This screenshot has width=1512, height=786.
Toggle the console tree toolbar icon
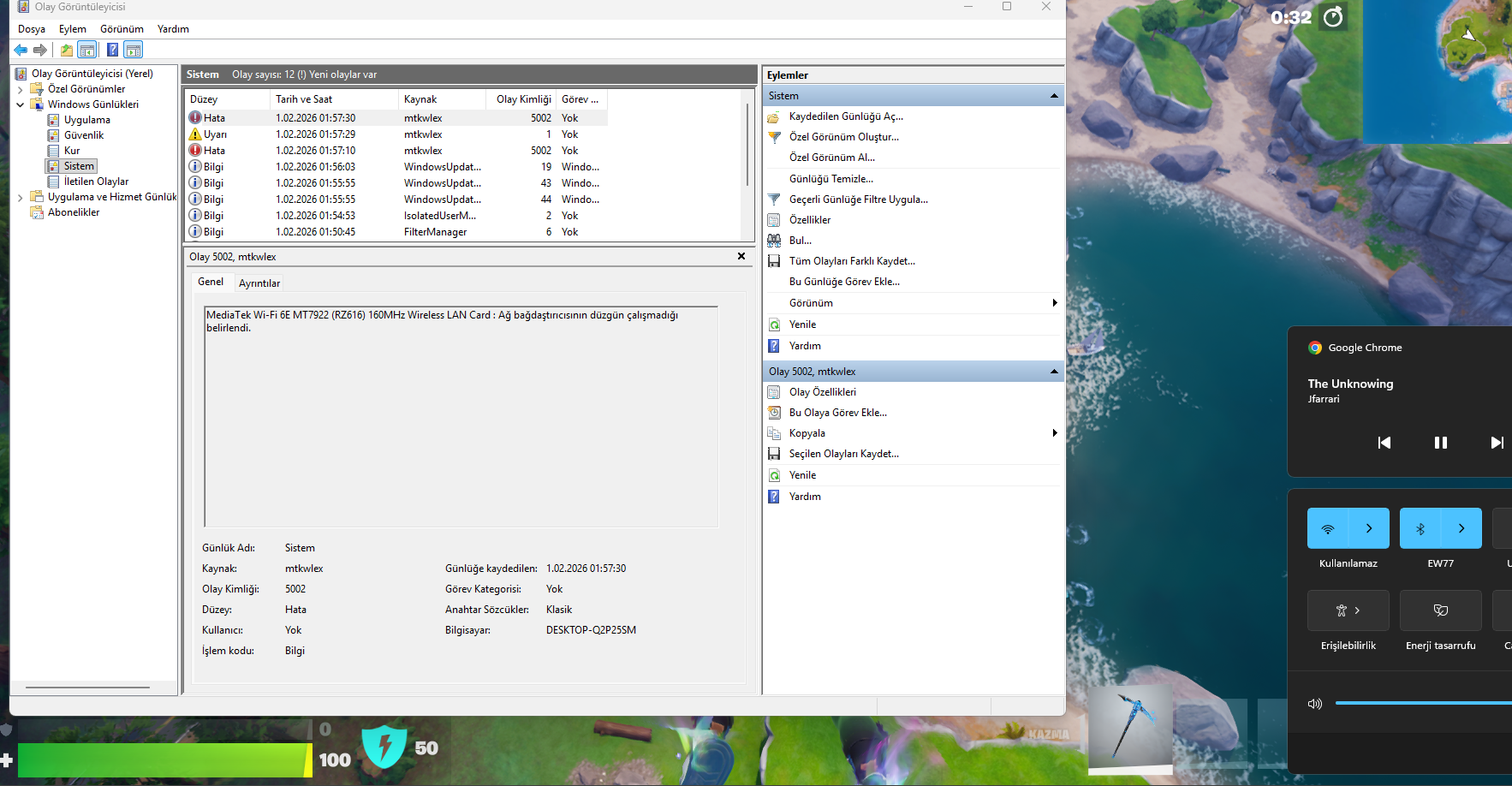87,50
